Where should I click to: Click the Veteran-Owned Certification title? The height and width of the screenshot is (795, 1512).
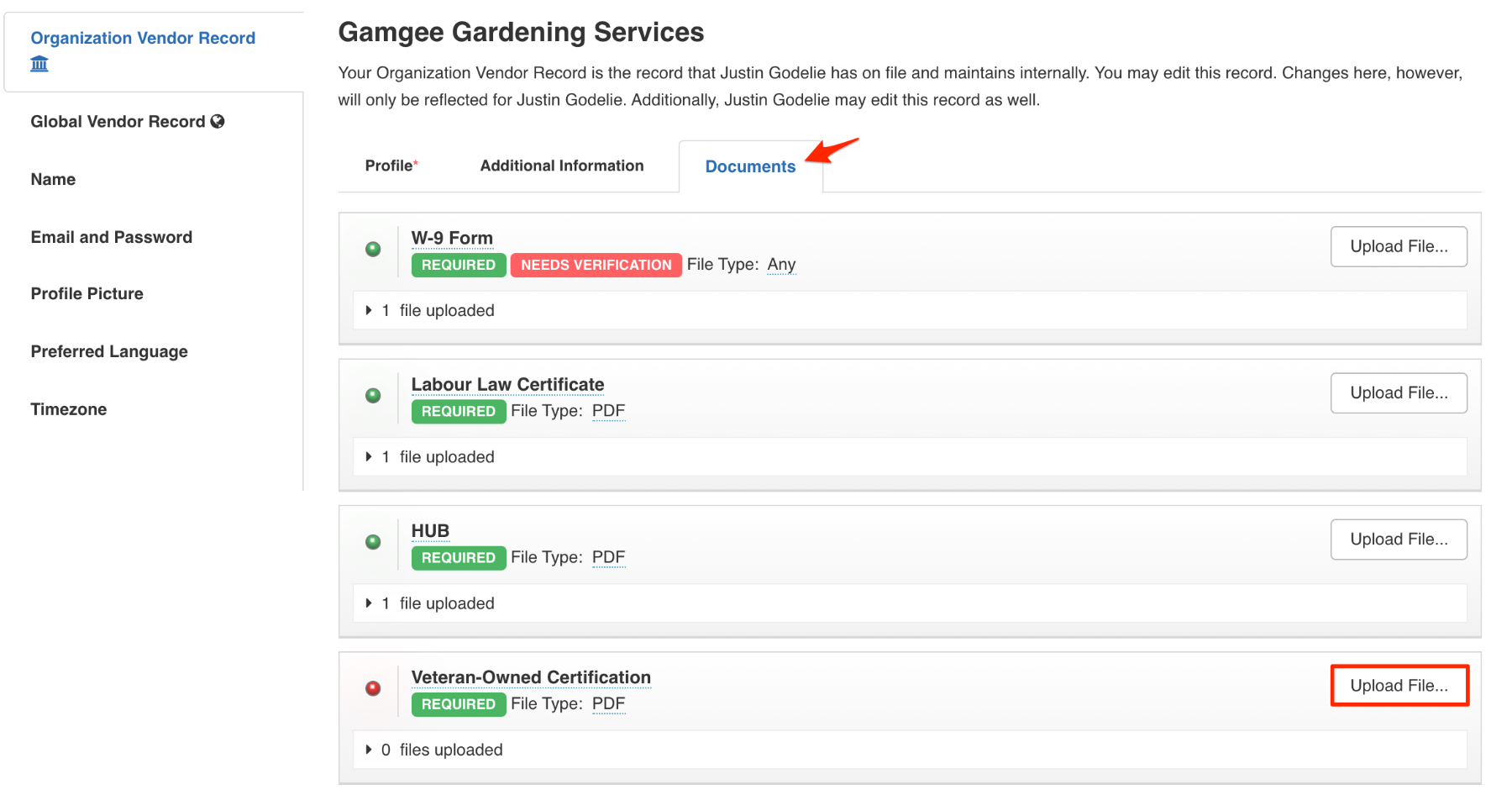coord(531,677)
